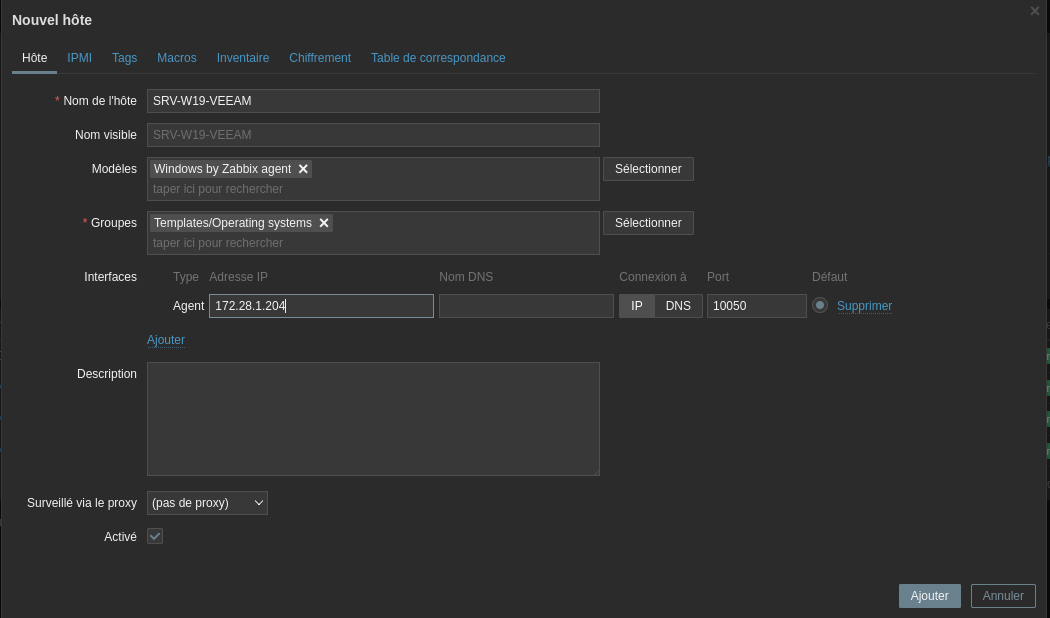1050x618 pixels.
Task: Select the default interface radio button
Action: click(x=820, y=305)
